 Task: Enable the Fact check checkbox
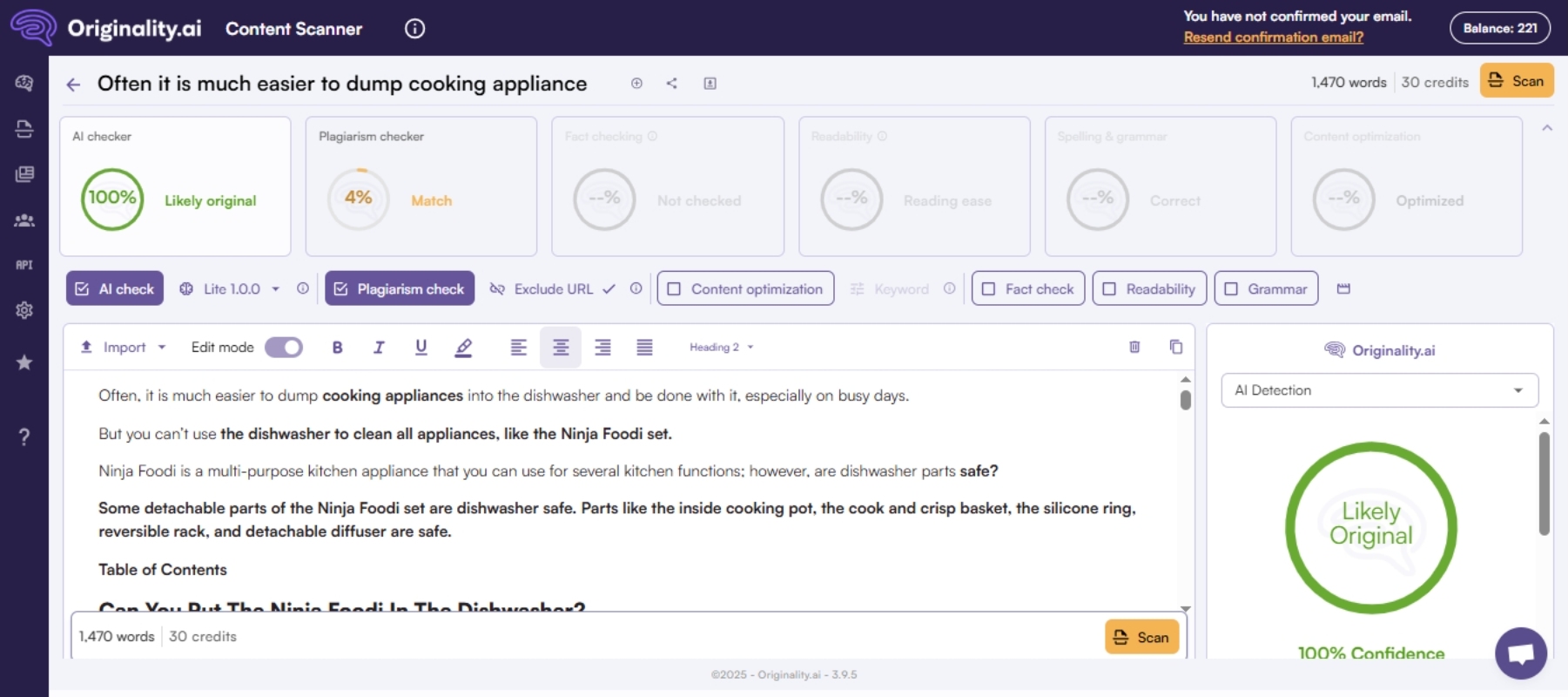tap(1028, 288)
